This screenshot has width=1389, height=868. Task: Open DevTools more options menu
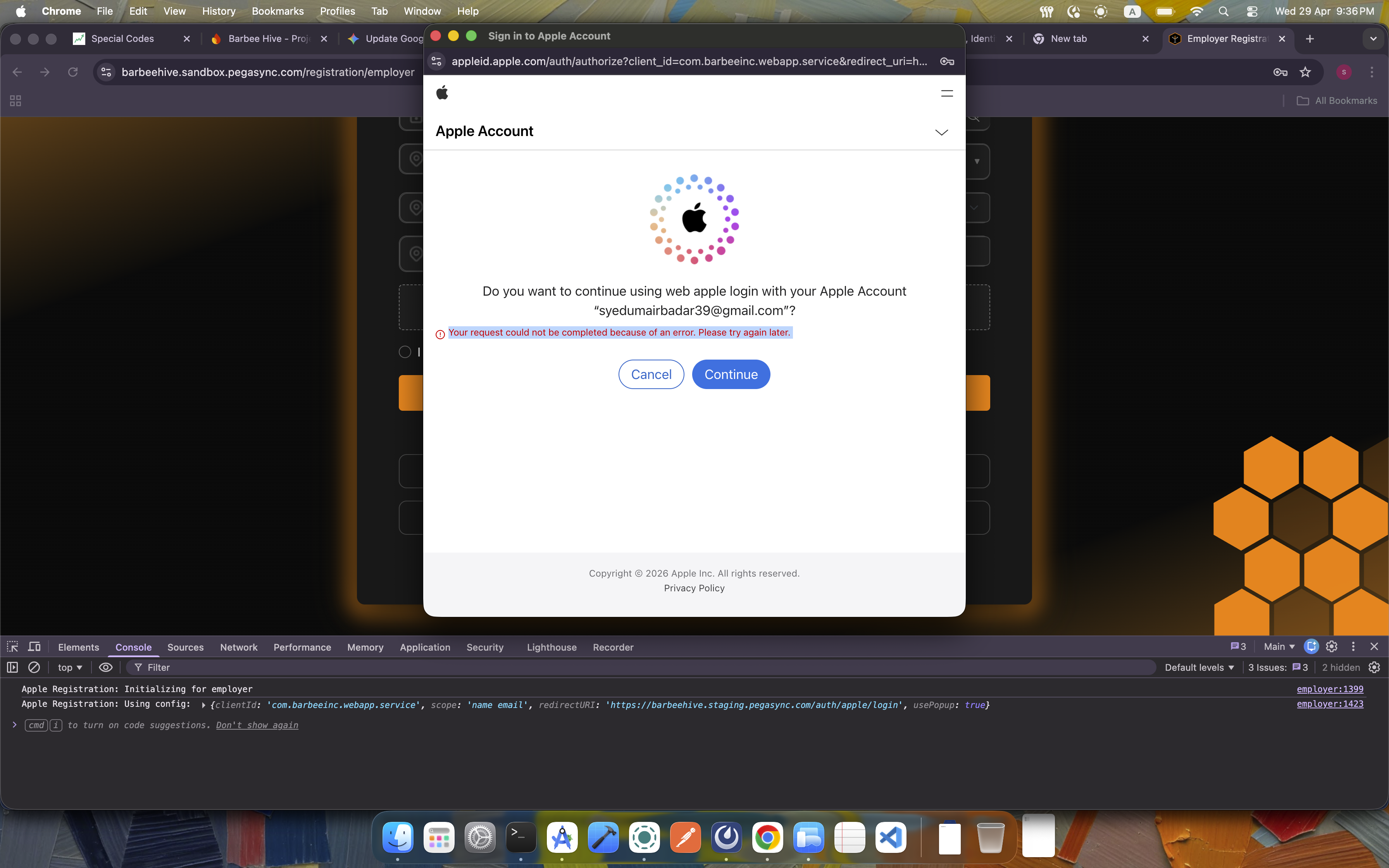coord(1353,646)
